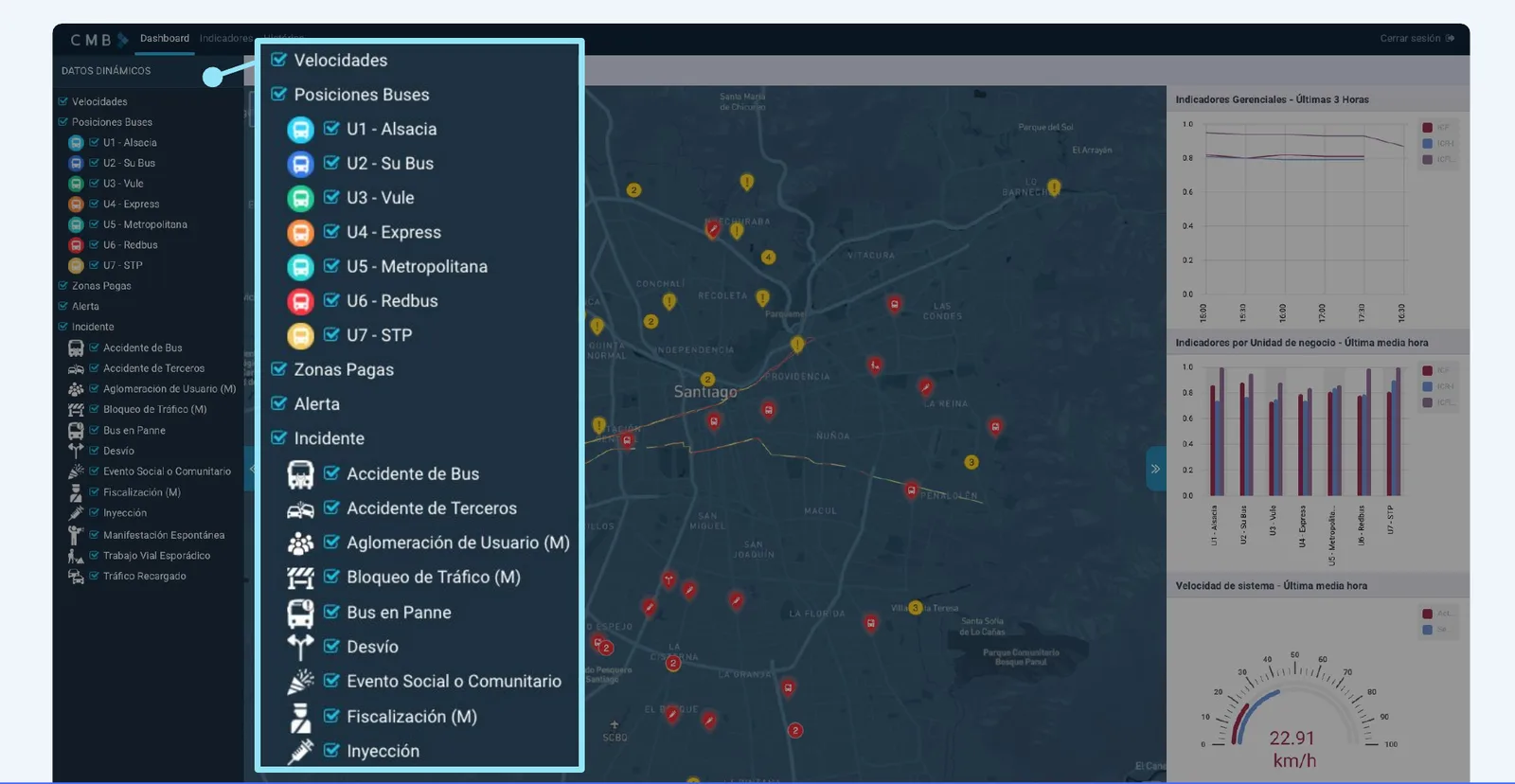This screenshot has width=1515, height=784.
Task: Click the Fiscalización (M) label in left sidebar
Action: click(x=142, y=492)
